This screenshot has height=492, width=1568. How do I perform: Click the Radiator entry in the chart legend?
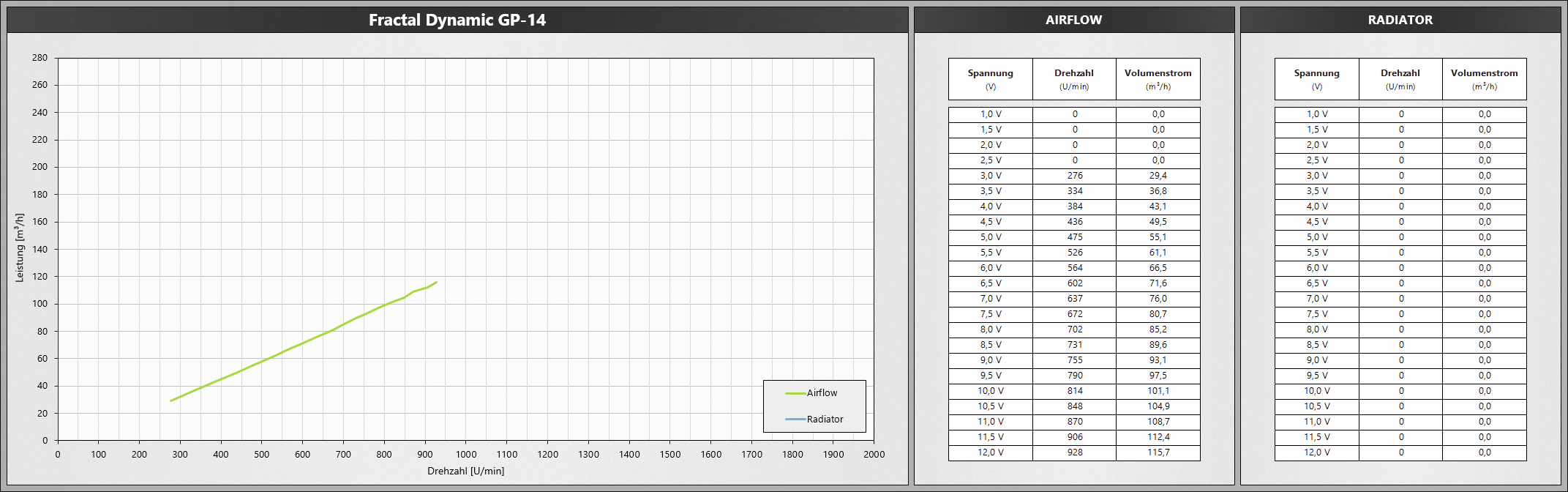(814, 420)
